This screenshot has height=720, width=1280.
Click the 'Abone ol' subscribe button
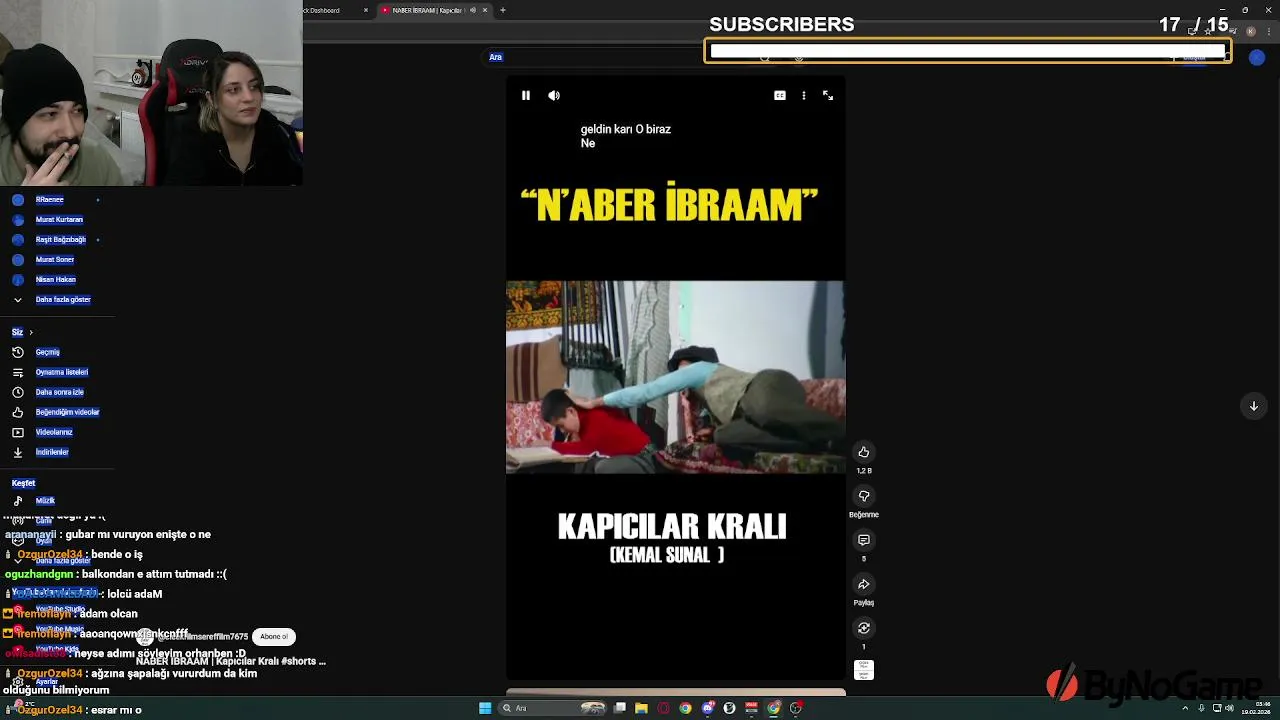(273, 637)
